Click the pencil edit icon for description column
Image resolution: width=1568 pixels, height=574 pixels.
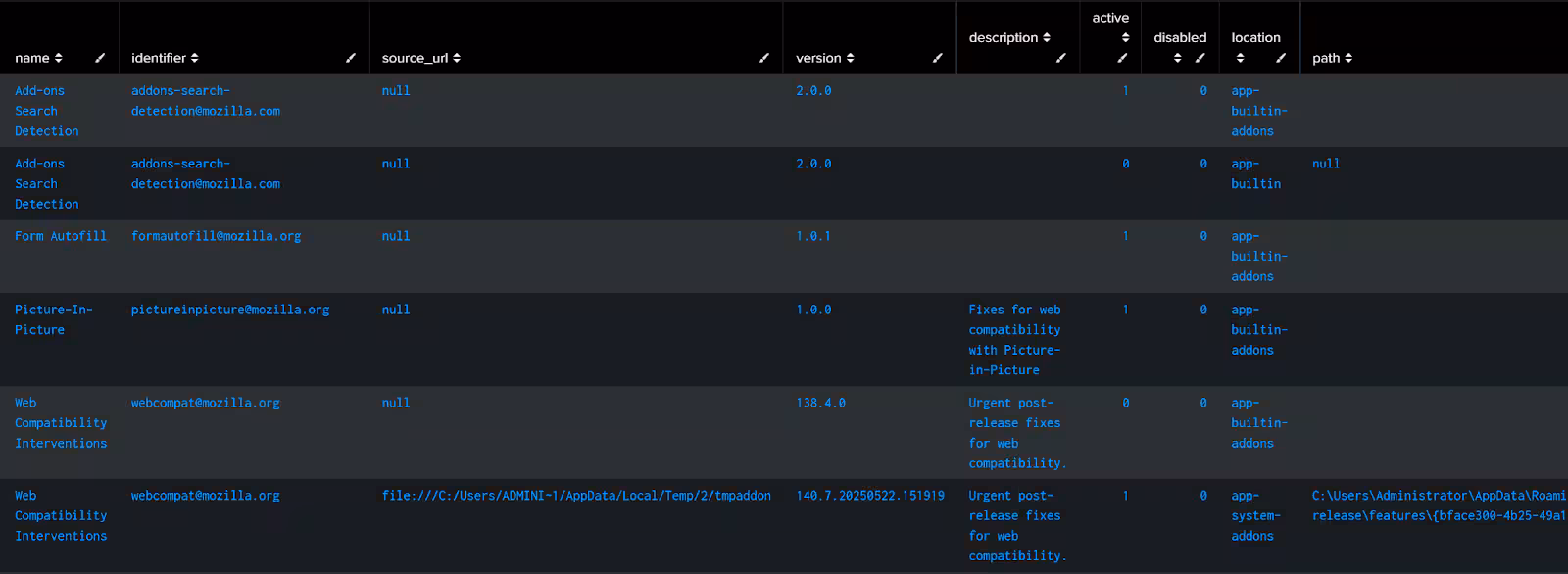coord(1061,58)
